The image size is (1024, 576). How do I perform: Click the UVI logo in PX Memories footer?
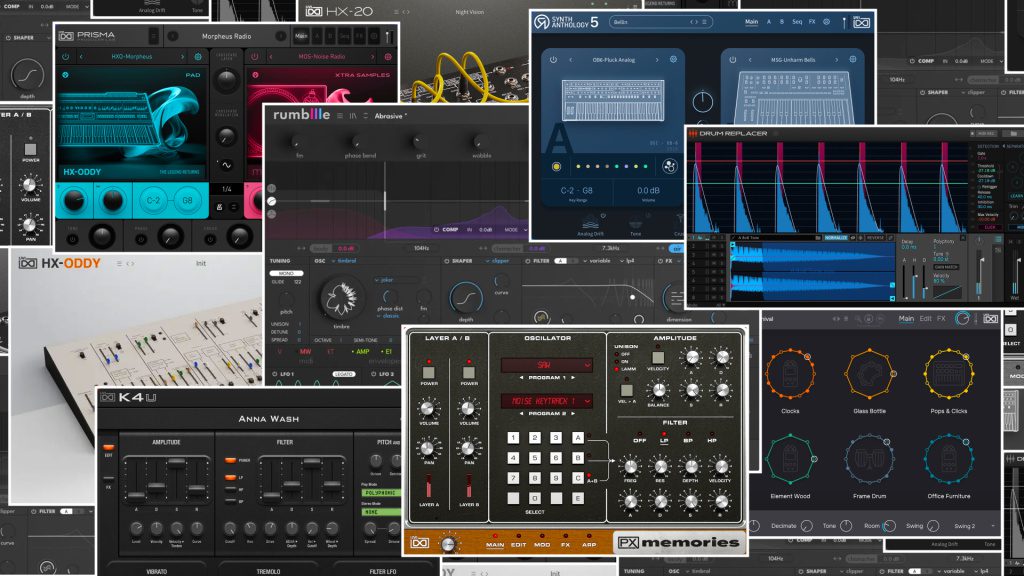[x=419, y=543]
